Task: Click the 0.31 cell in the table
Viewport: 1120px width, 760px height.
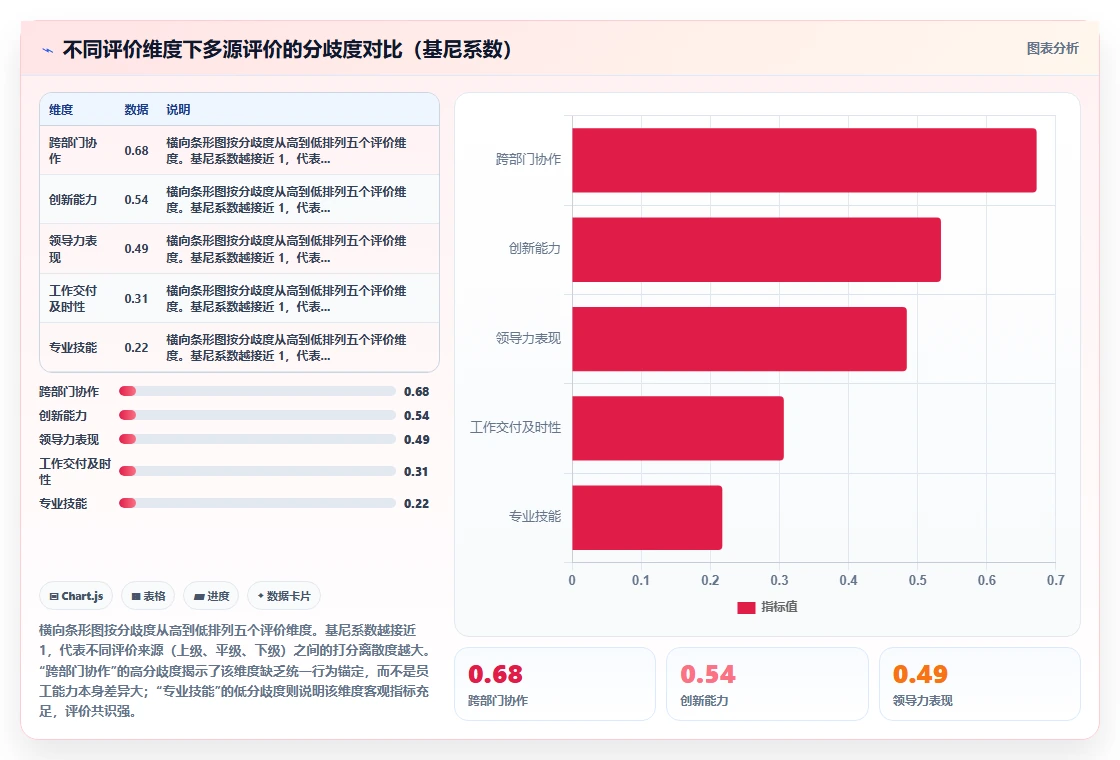Action: [136, 298]
